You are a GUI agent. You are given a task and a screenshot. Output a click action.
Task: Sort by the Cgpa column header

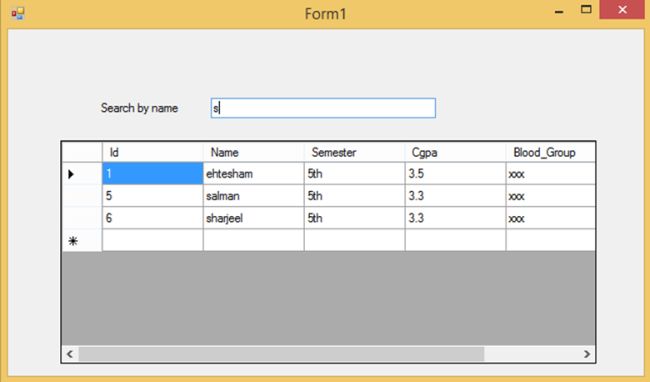[x=455, y=152]
